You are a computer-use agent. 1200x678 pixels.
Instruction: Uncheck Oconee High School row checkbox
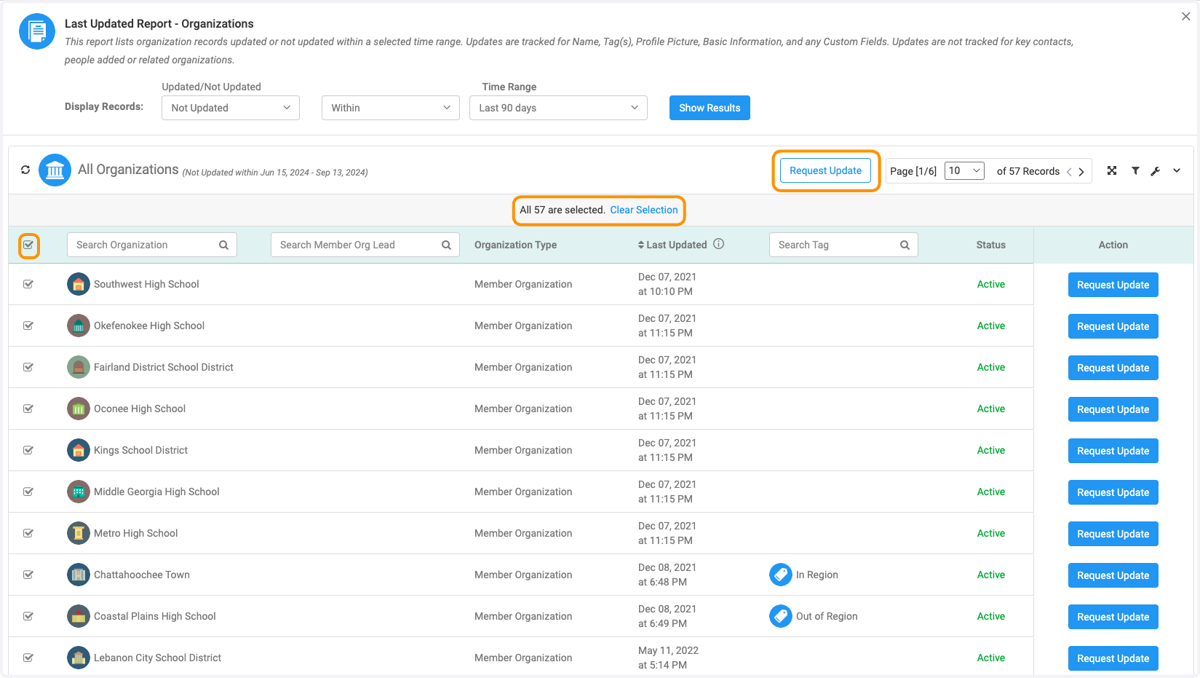click(x=28, y=408)
